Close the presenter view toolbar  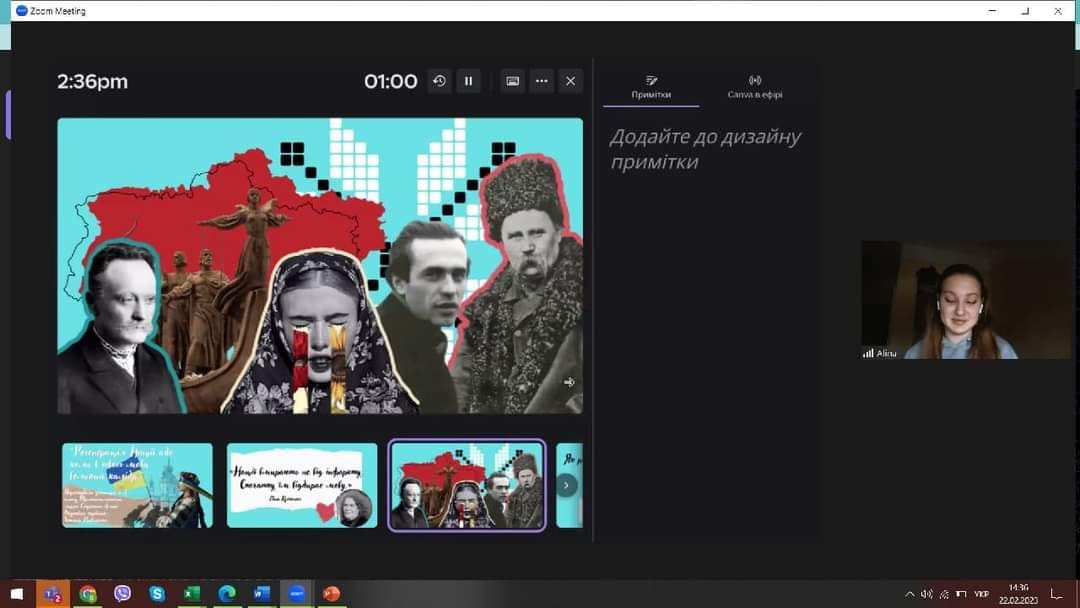click(571, 81)
